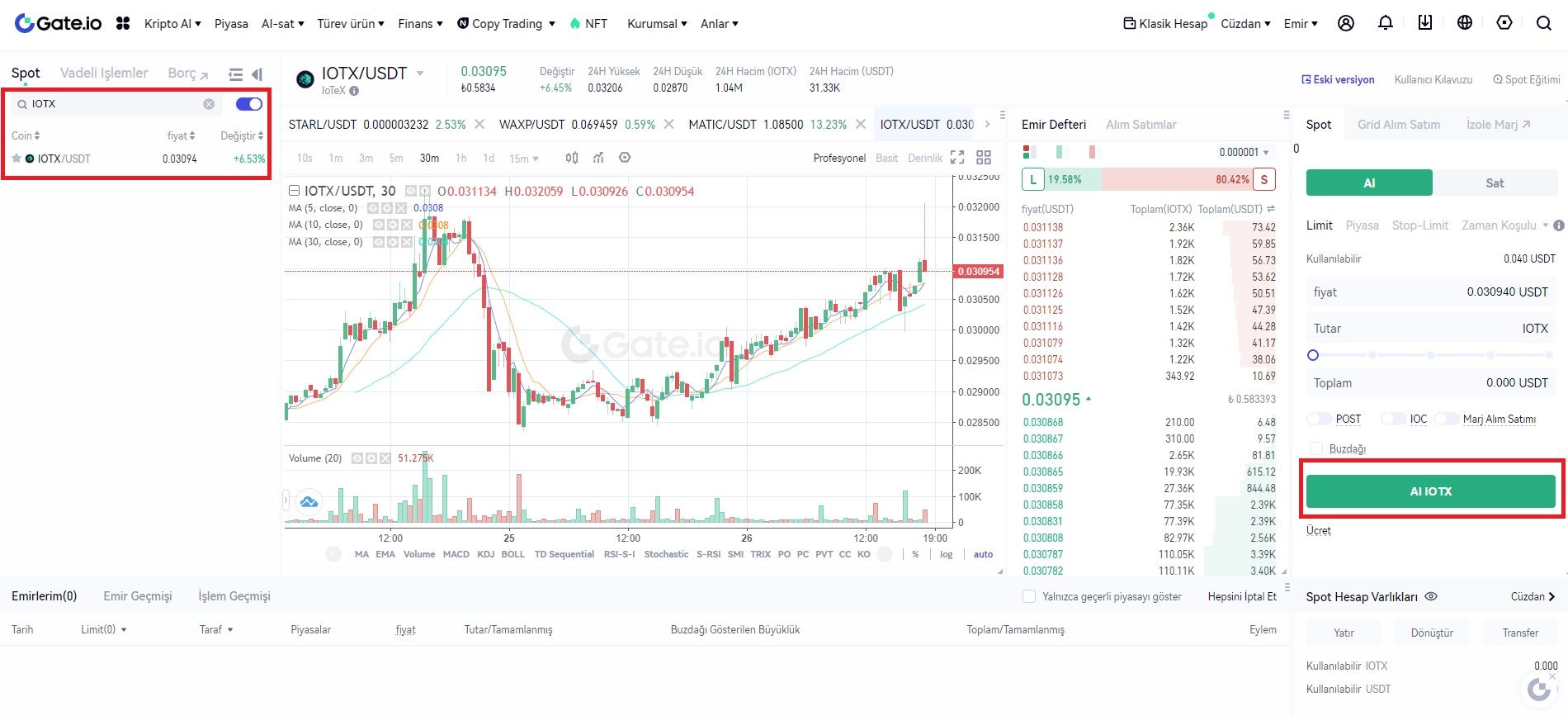
Task: Open the Alım Satımlar tab
Action: tap(1141, 125)
